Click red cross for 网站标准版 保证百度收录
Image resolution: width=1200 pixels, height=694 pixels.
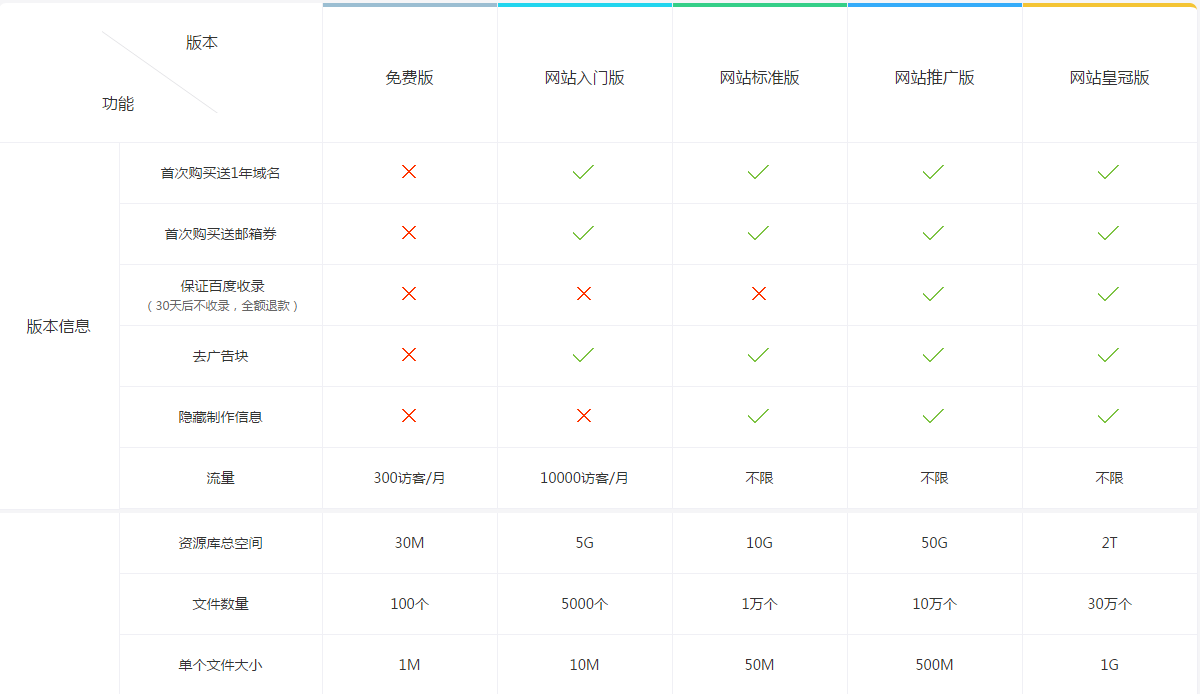[x=759, y=294]
